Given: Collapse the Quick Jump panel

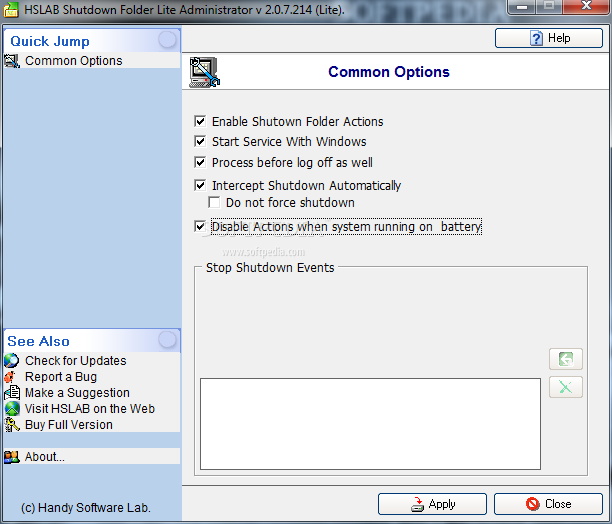Looking at the screenshot, I should point(167,39).
